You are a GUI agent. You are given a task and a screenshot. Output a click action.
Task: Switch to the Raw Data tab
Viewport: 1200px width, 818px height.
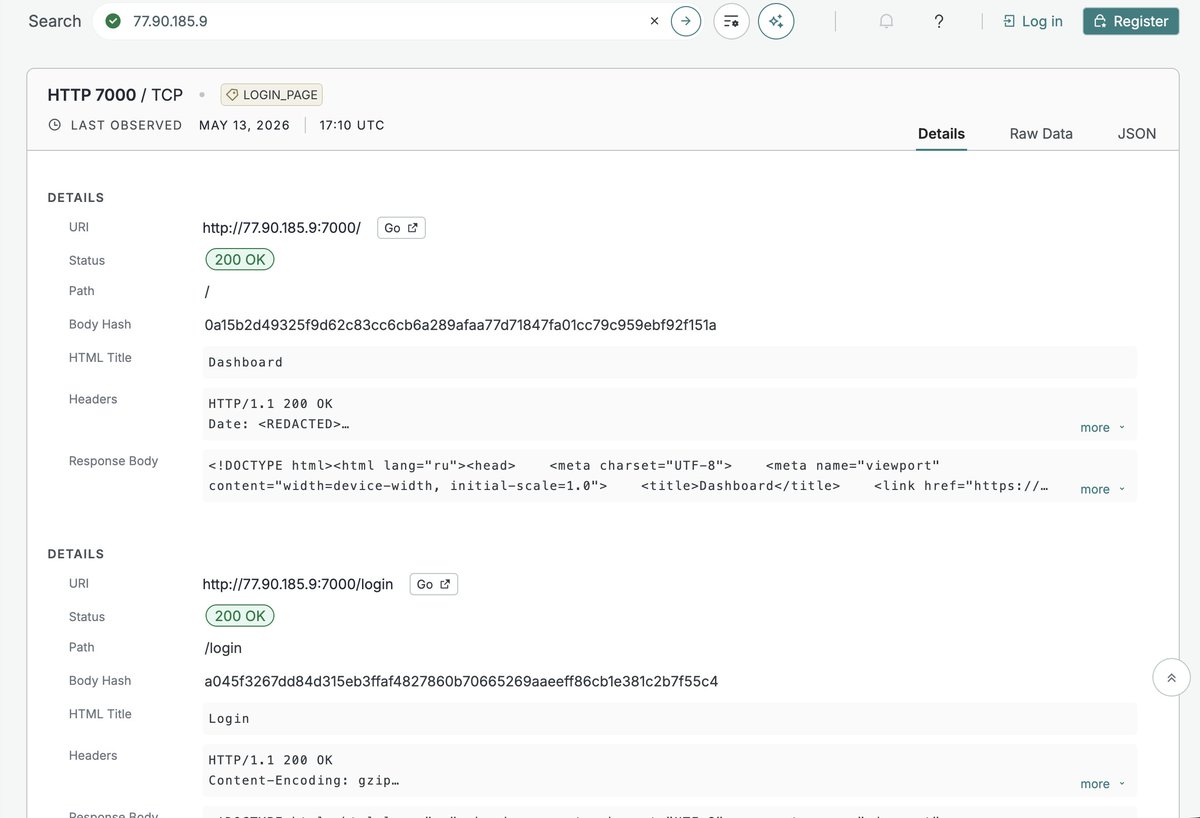pyautogui.click(x=1041, y=133)
